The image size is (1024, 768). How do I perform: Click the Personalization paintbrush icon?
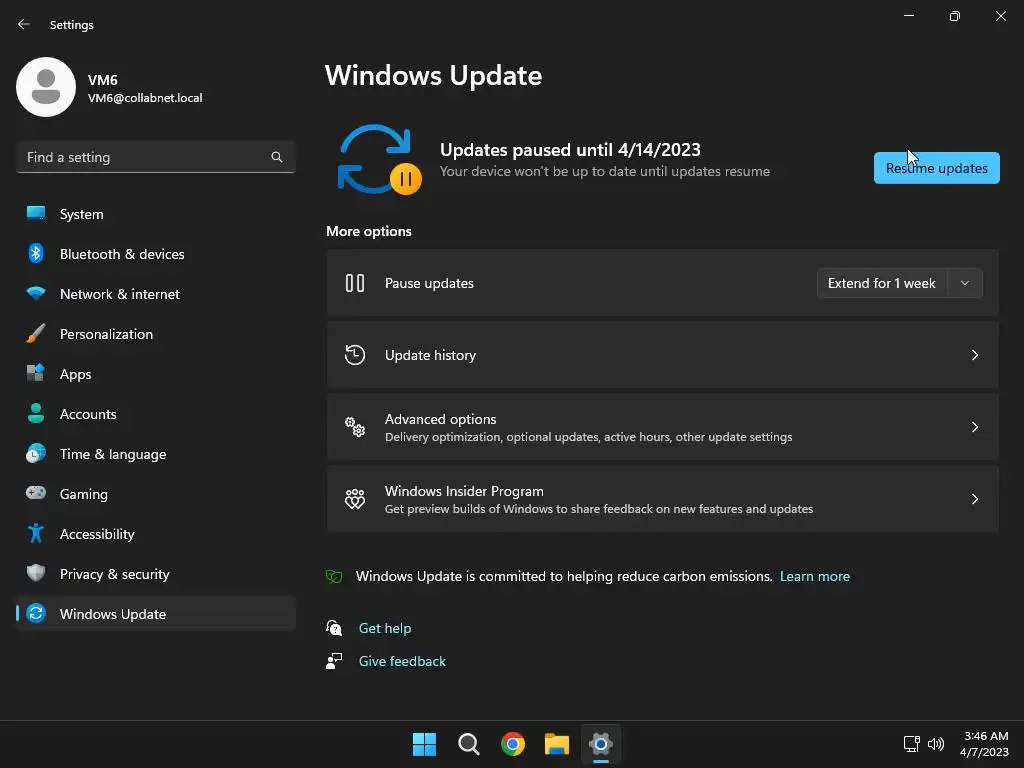point(36,334)
